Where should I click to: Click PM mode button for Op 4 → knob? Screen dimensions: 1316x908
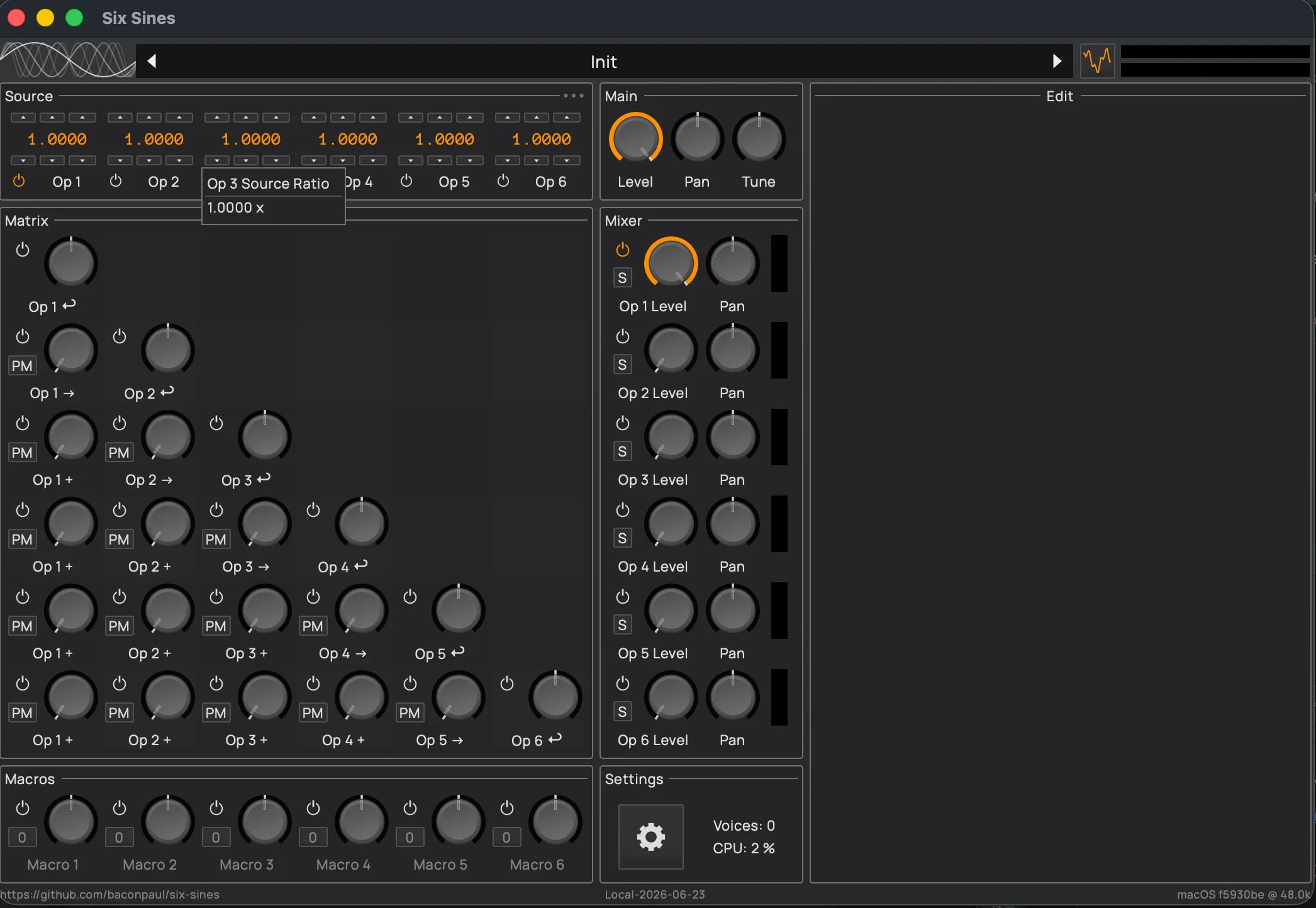tap(313, 626)
